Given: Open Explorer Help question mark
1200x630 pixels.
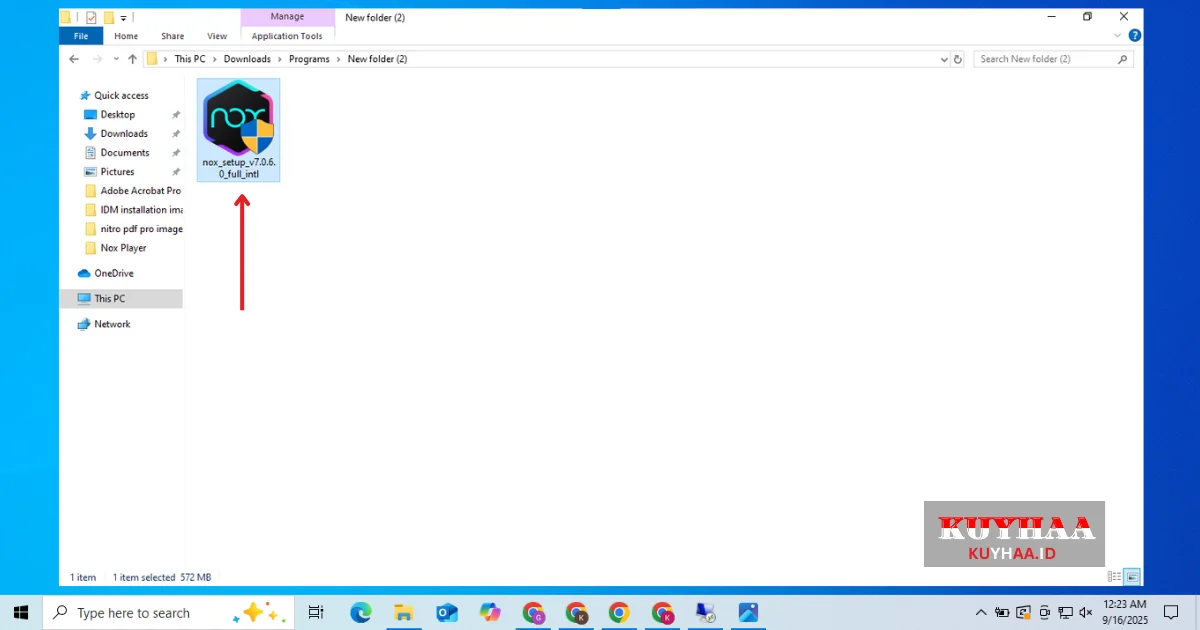Looking at the screenshot, I should coord(1135,35).
